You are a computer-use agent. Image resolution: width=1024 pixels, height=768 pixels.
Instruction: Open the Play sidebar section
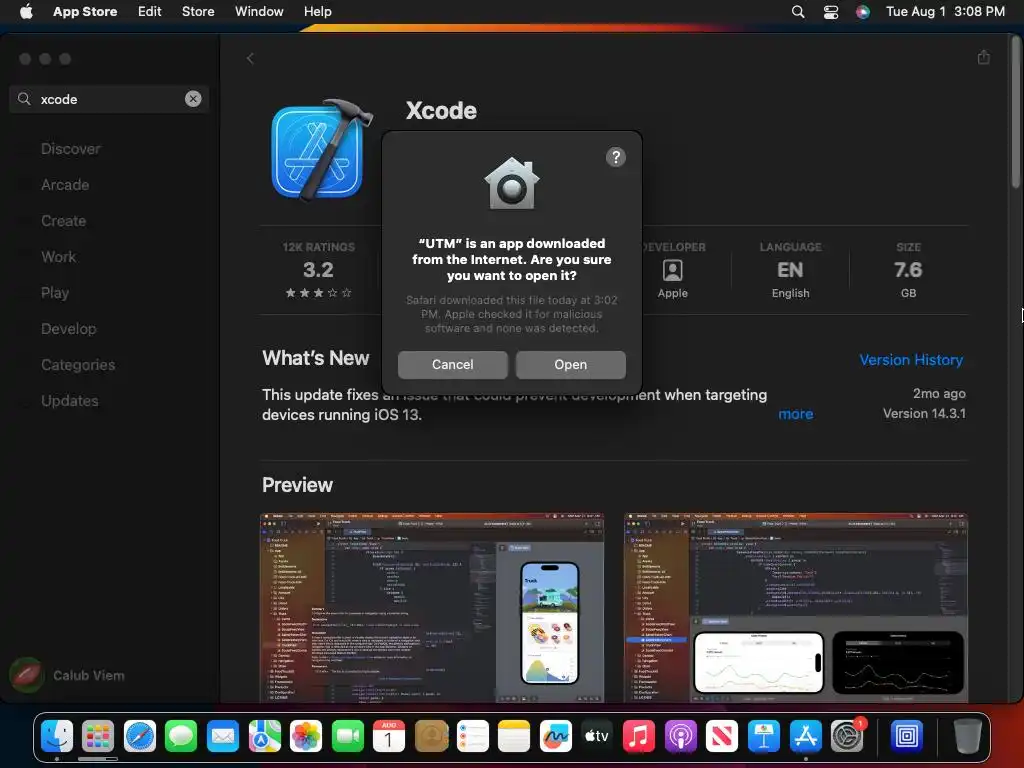point(55,293)
